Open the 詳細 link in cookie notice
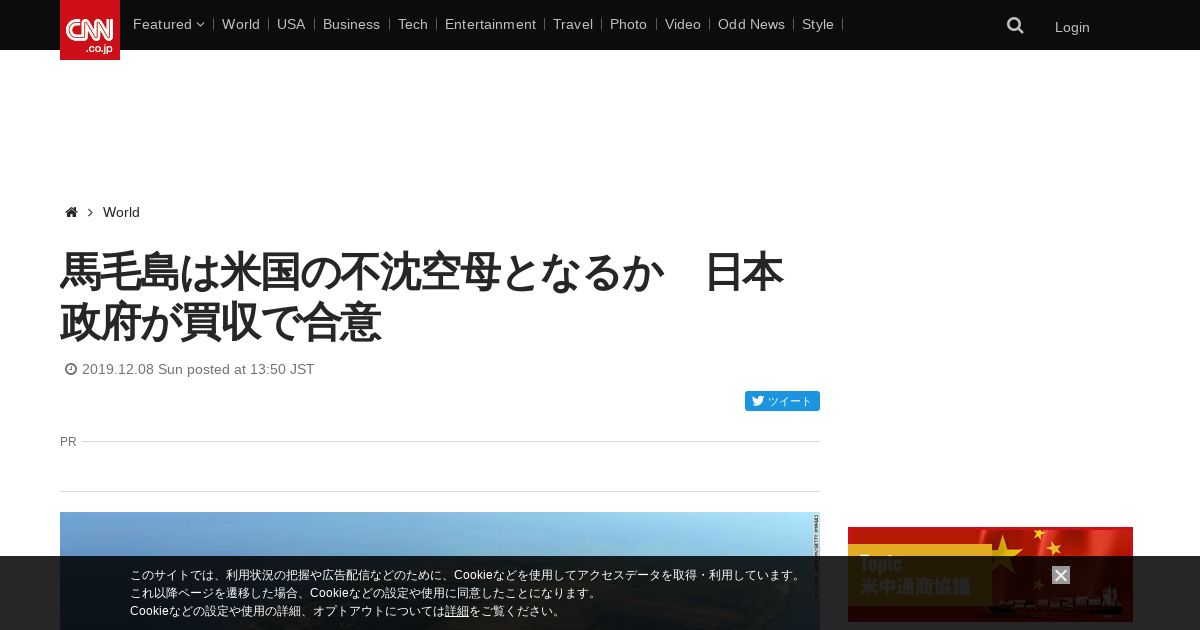The width and height of the screenshot is (1200, 630). (x=457, y=611)
